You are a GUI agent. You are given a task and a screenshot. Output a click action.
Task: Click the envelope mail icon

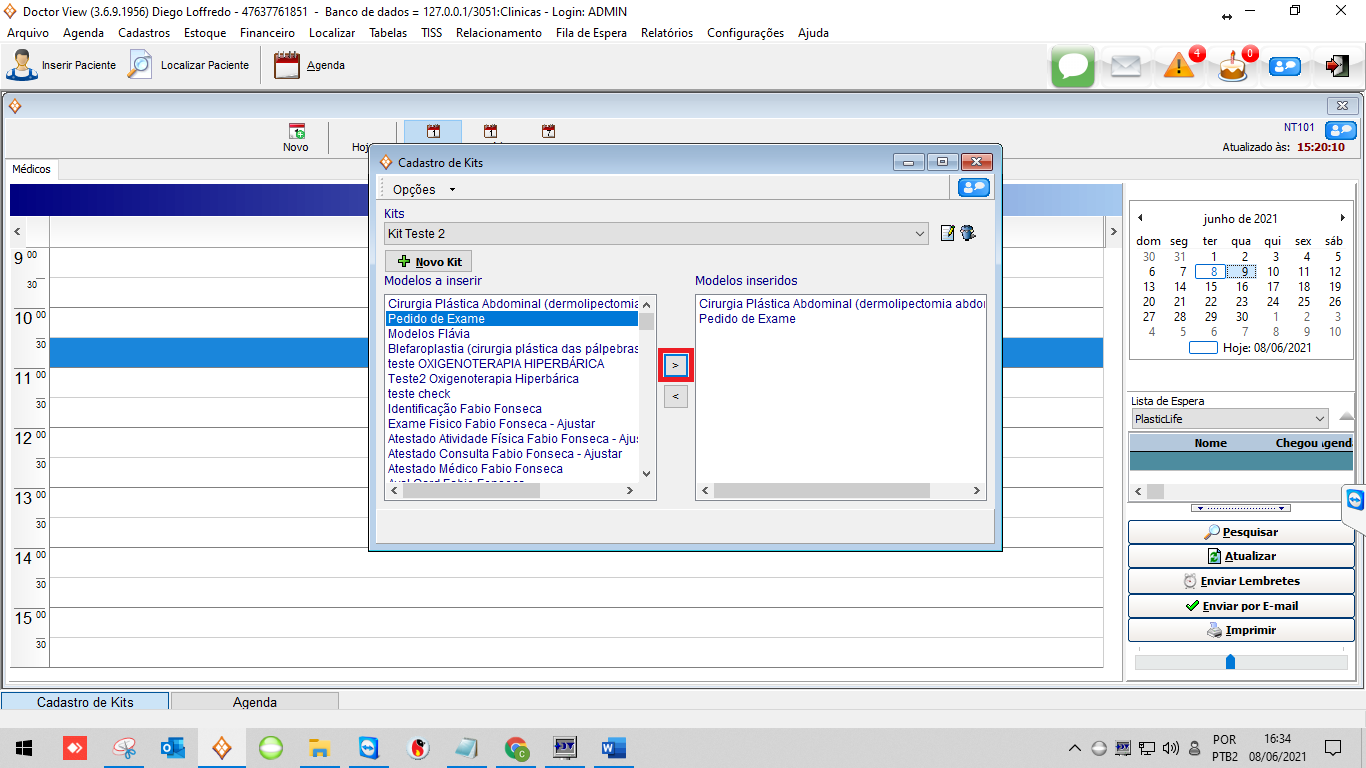pyautogui.click(x=1126, y=67)
